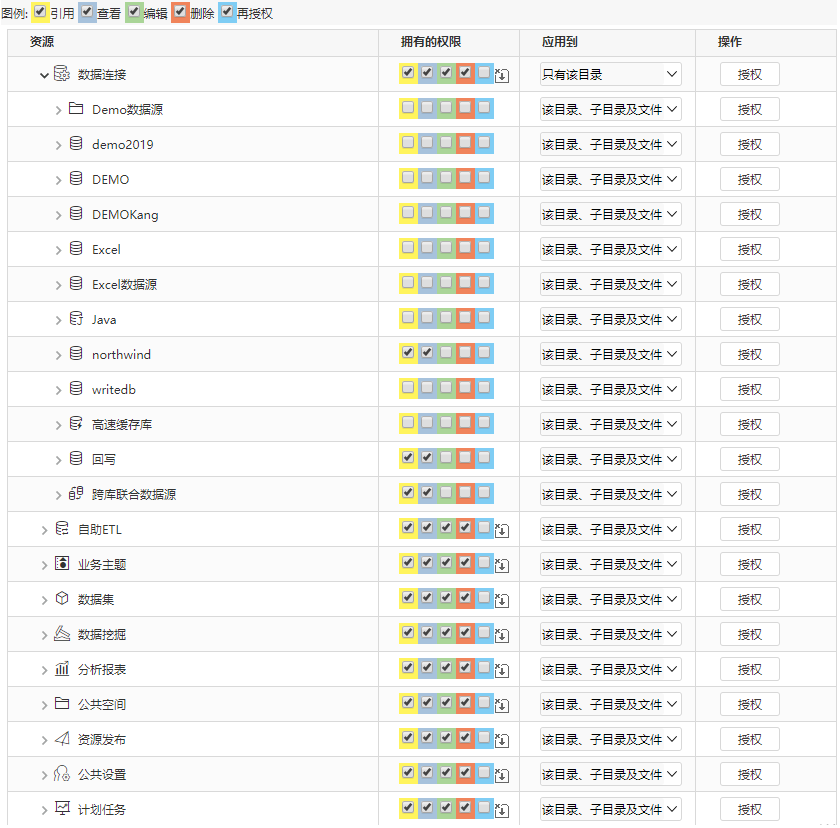Click the 数据集 cube icon

(62, 598)
